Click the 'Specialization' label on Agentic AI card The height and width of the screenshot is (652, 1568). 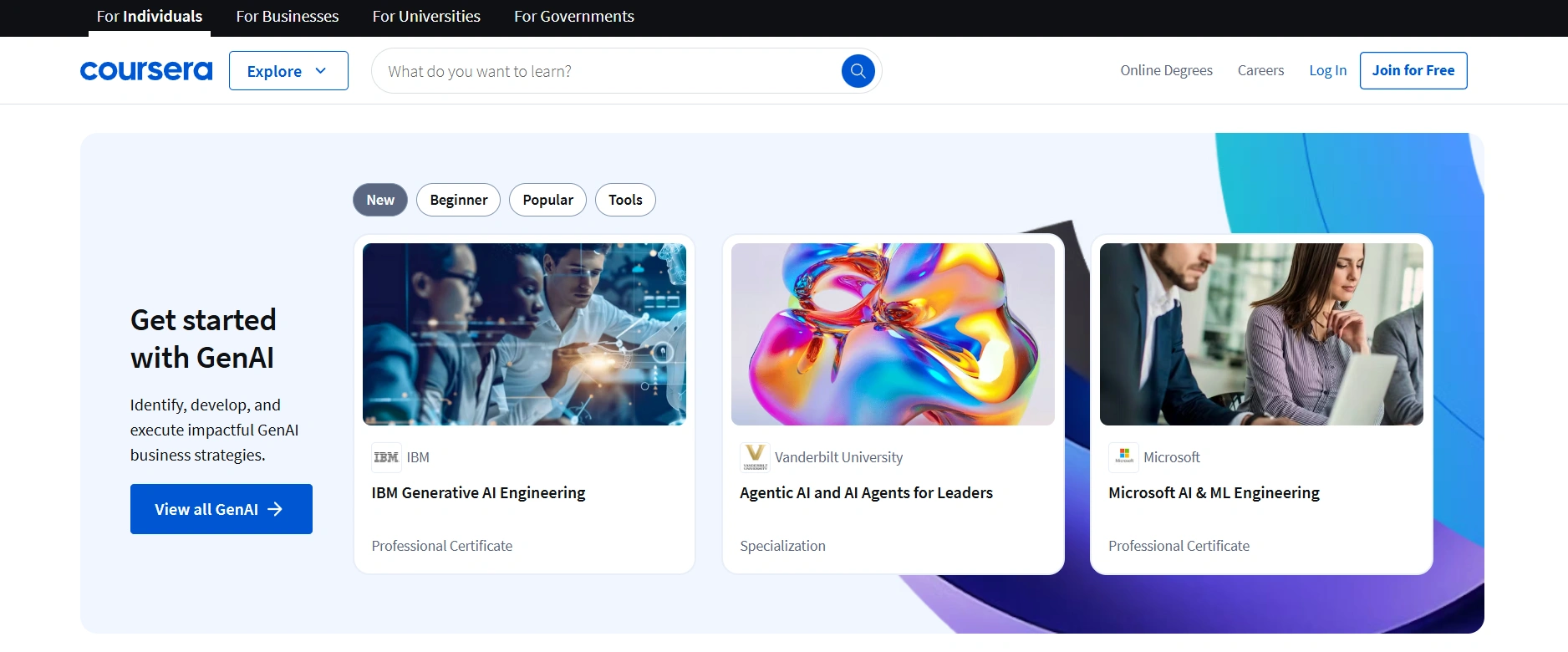tap(782, 546)
